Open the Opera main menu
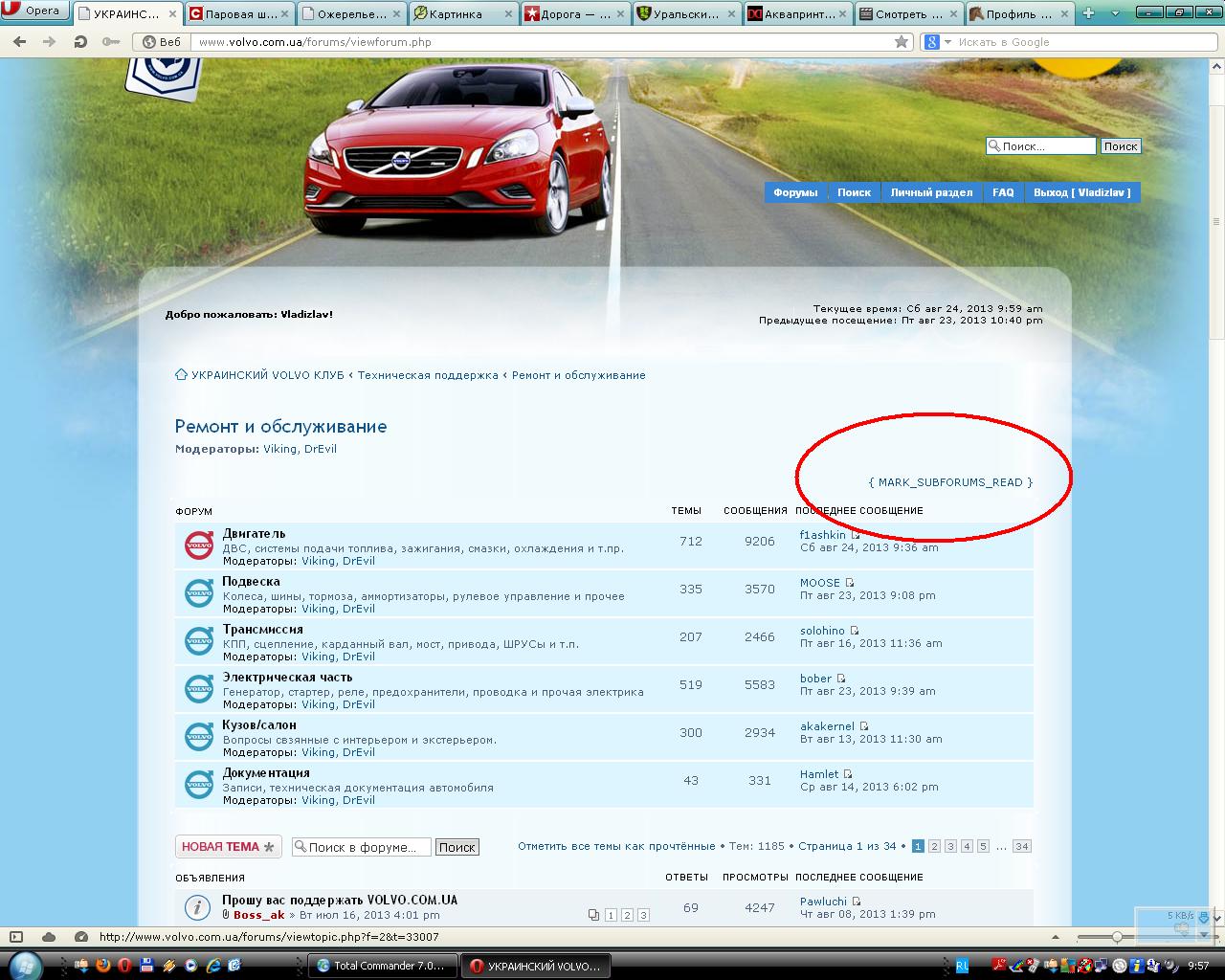The height and width of the screenshot is (980, 1225). [x=34, y=11]
